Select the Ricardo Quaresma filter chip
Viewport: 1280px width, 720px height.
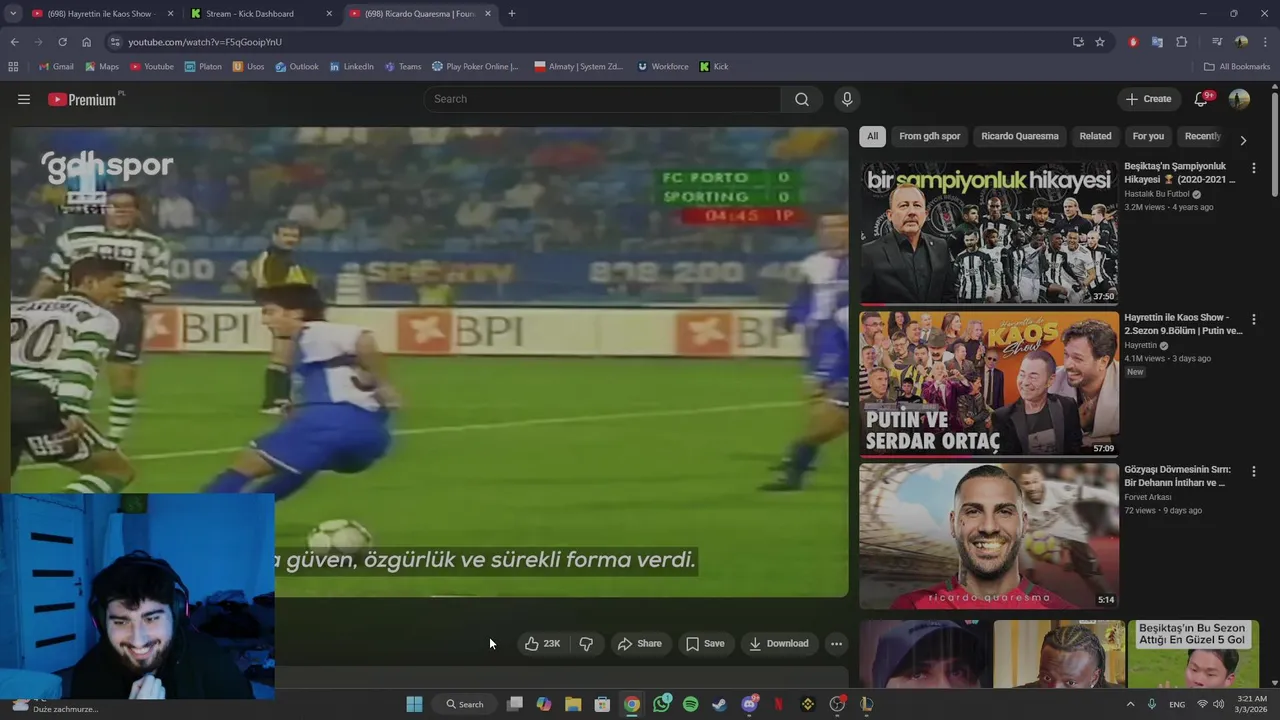click(1019, 136)
